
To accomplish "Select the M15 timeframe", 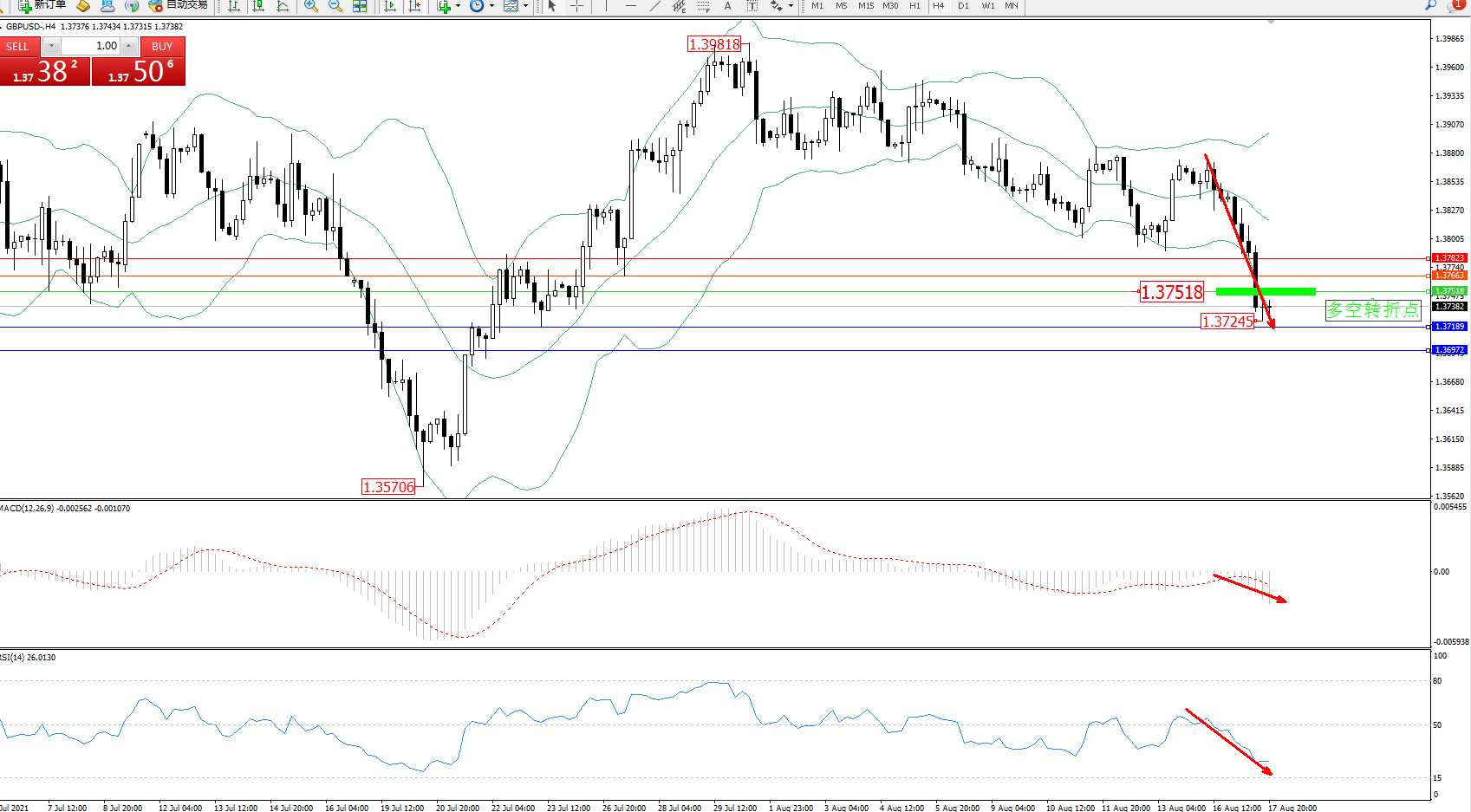I will 865,6.
